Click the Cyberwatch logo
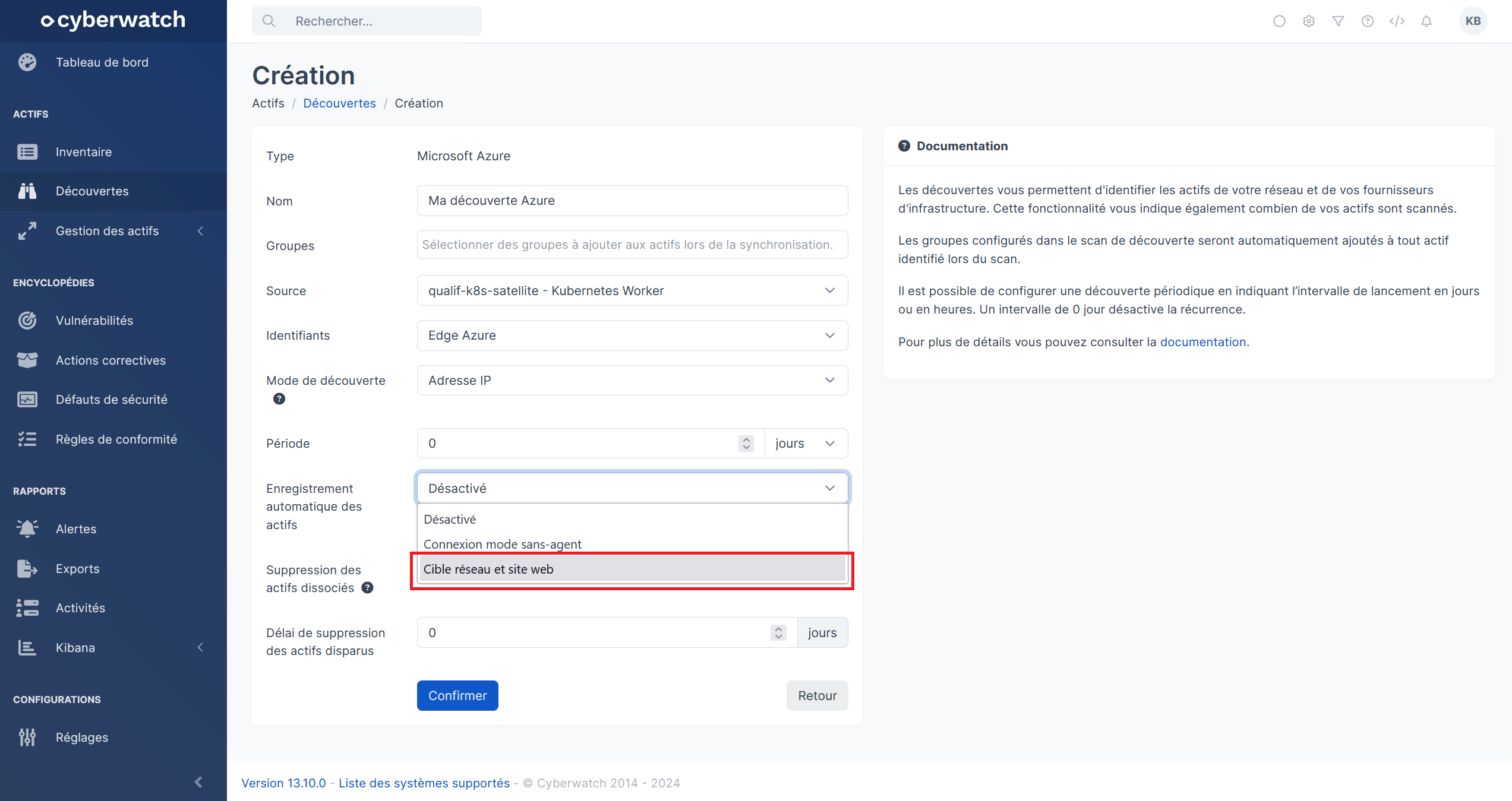This screenshot has width=1512, height=801. [113, 20]
